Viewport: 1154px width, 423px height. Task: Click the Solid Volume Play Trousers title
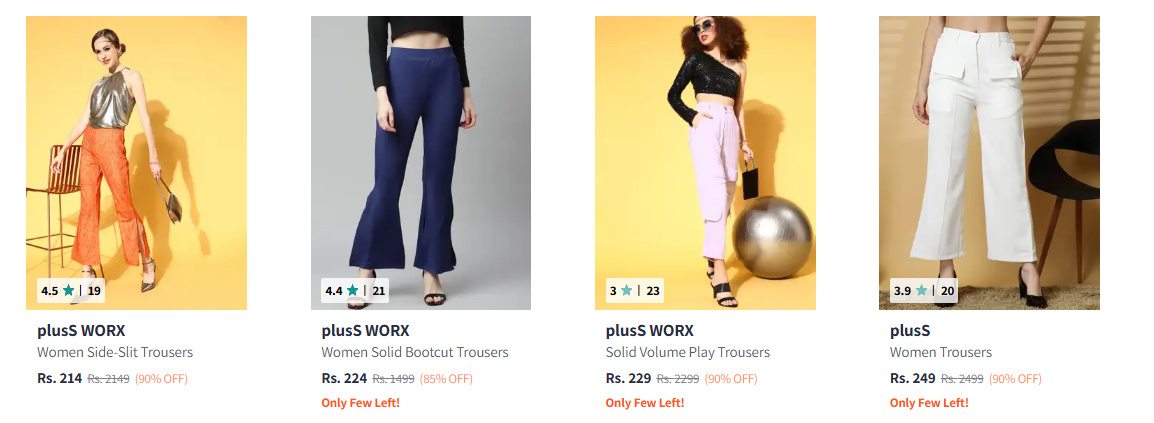click(x=688, y=352)
